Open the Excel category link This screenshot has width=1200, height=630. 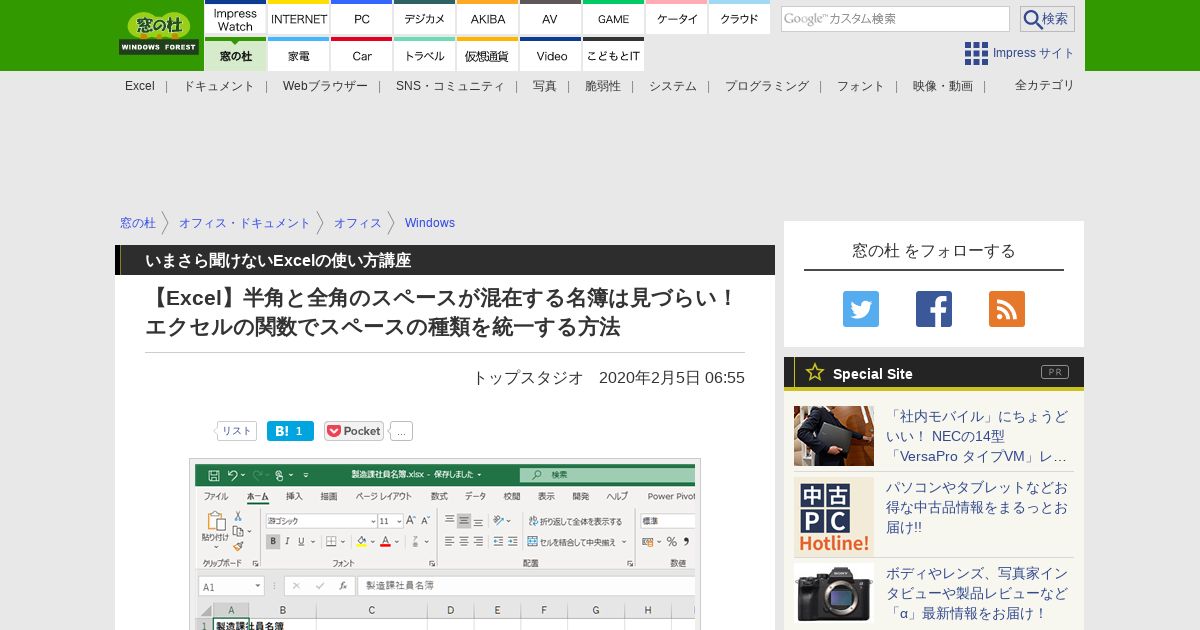(140, 86)
